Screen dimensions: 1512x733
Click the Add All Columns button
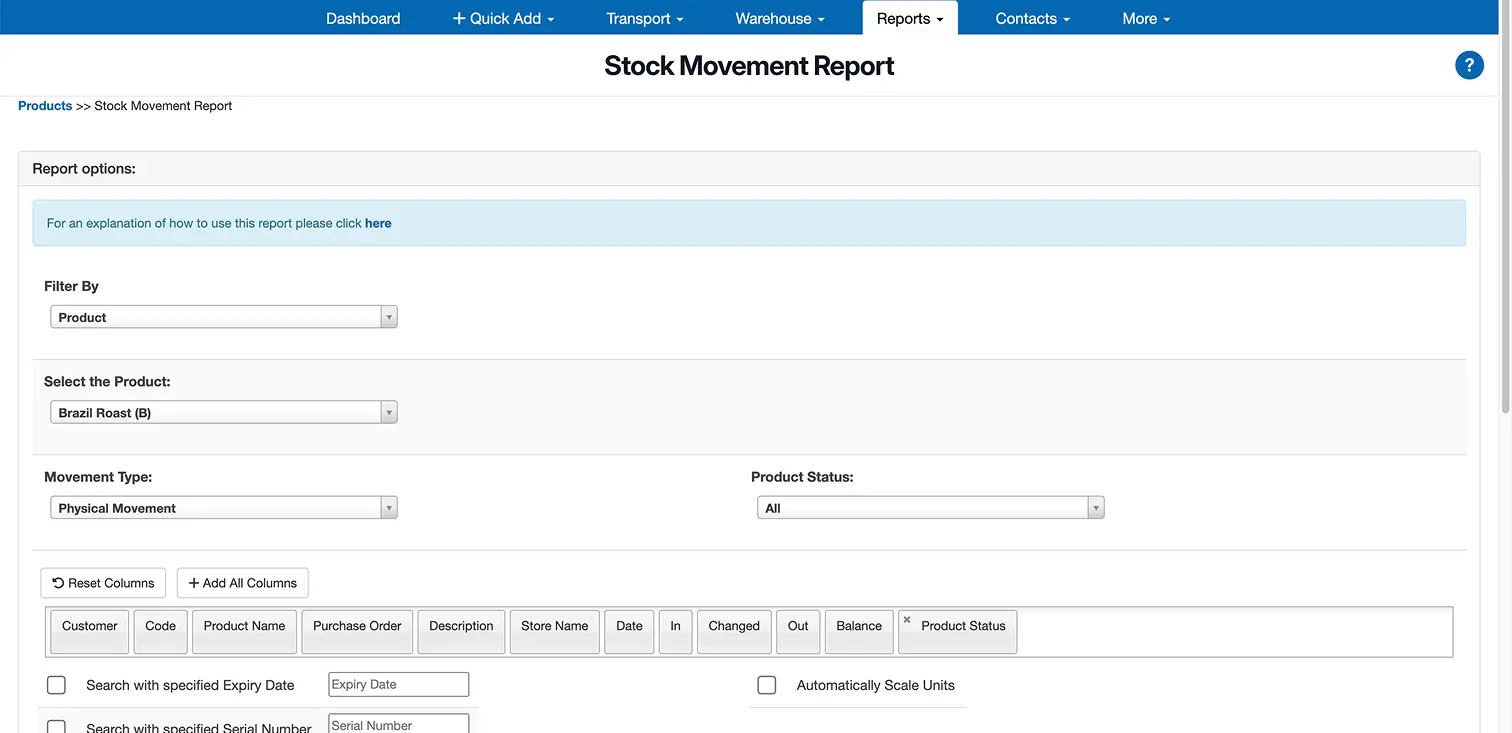pyautogui.click(x=243, y=583)
